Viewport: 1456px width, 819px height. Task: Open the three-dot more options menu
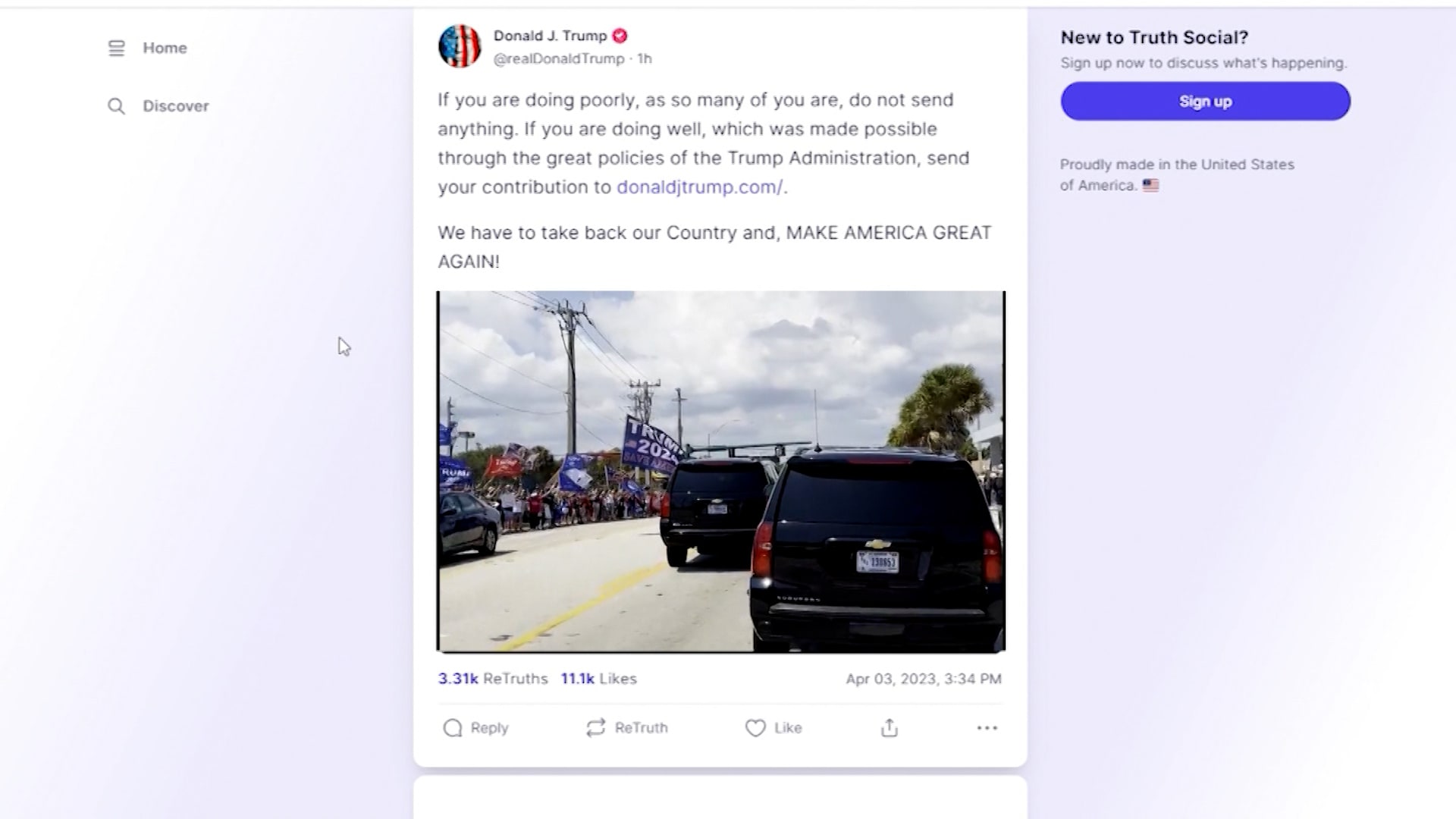(987, 728)
